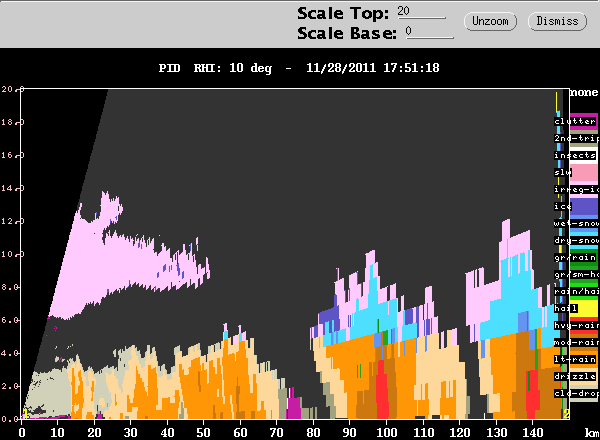Click the 'cld-drops' legend label
600x440 pixels.
pyautogui.click(x=576, y=393)
